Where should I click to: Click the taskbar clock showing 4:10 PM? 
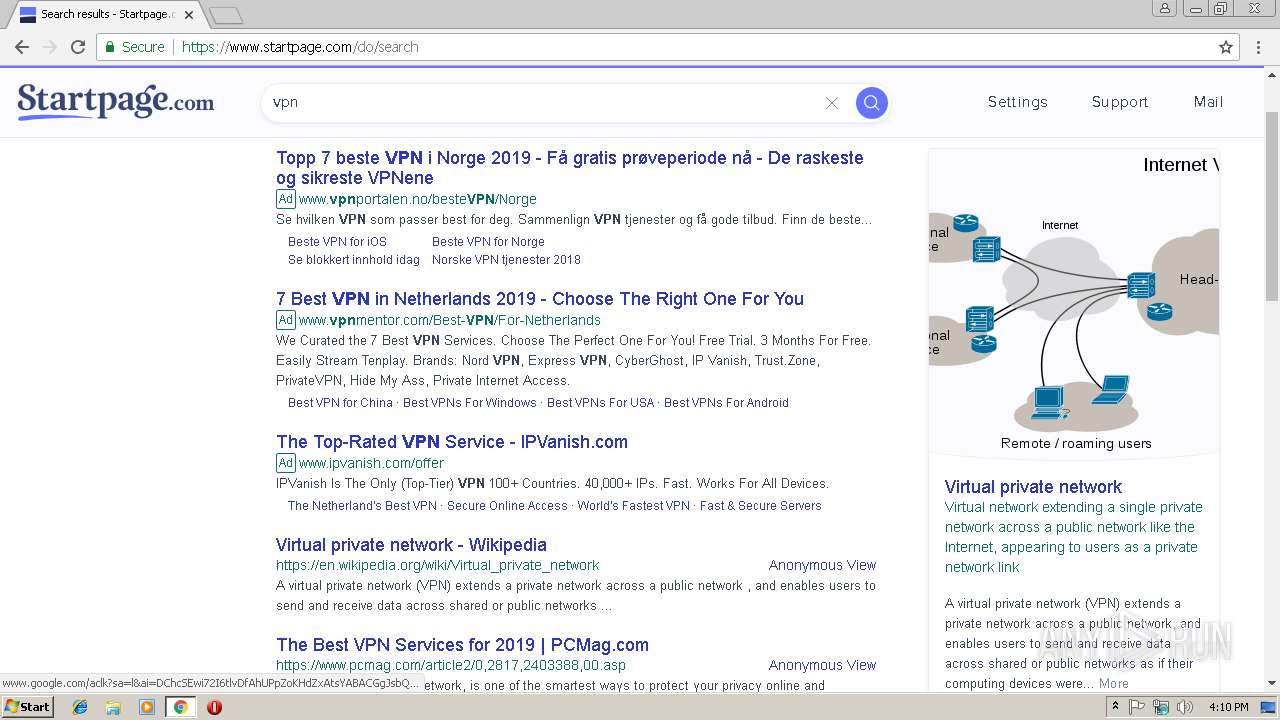tap(1228, 707)
